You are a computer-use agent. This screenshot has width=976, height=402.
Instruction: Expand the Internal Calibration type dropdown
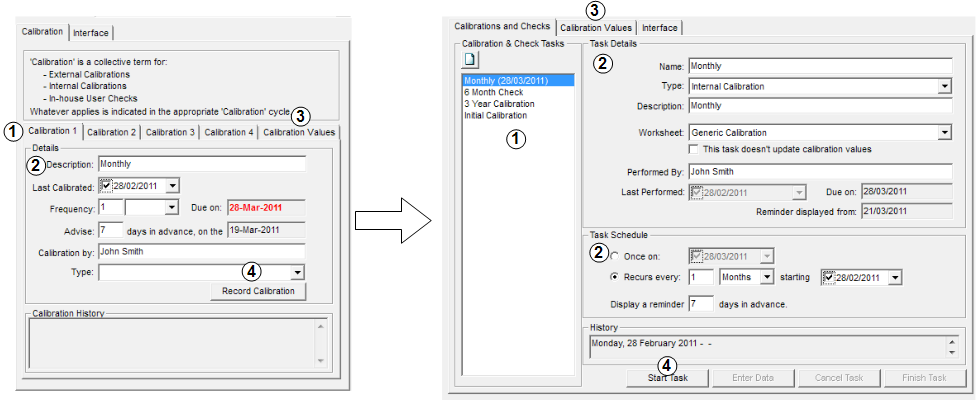(943, 87)
